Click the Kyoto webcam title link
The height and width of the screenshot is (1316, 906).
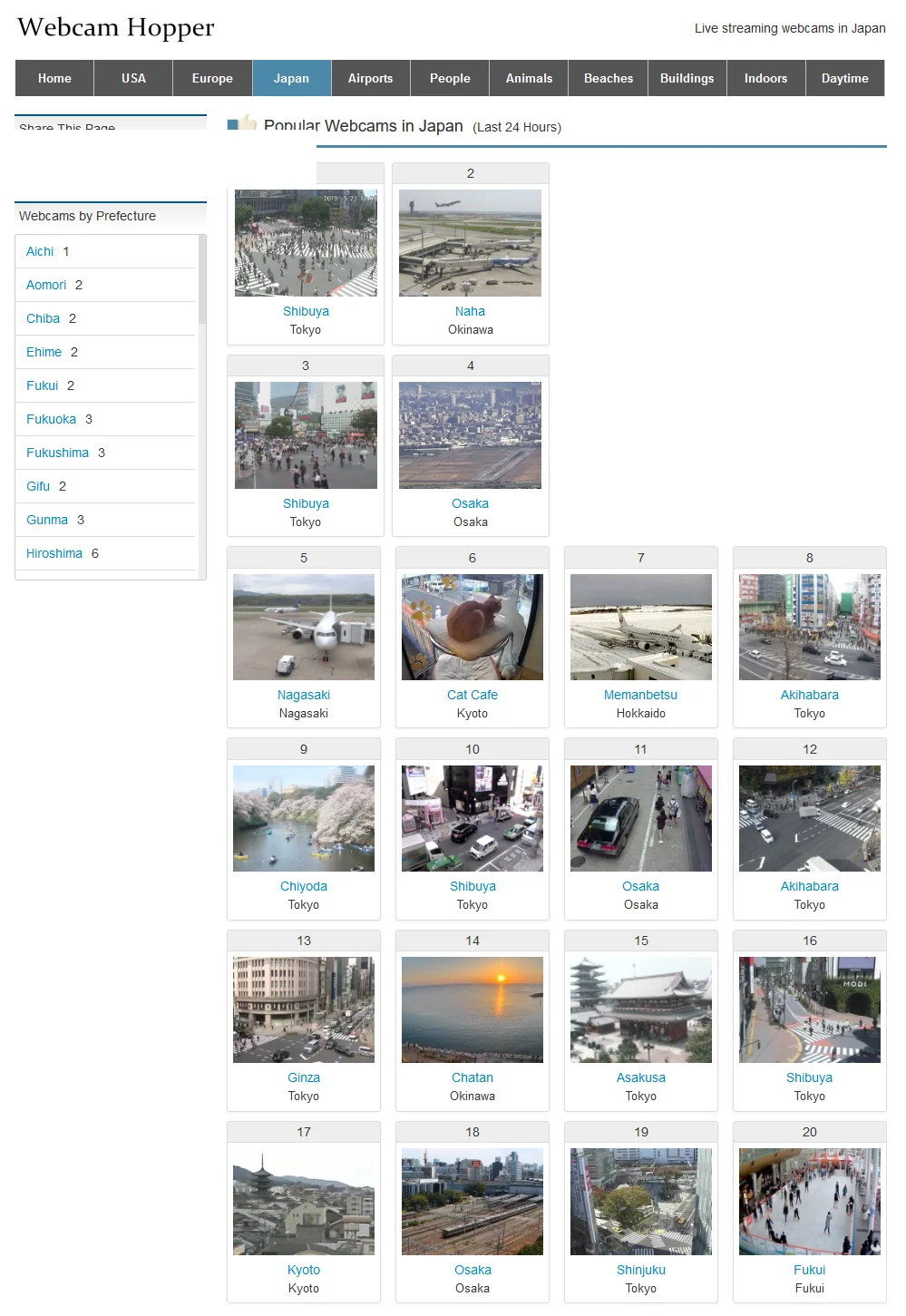point(304,1270)
